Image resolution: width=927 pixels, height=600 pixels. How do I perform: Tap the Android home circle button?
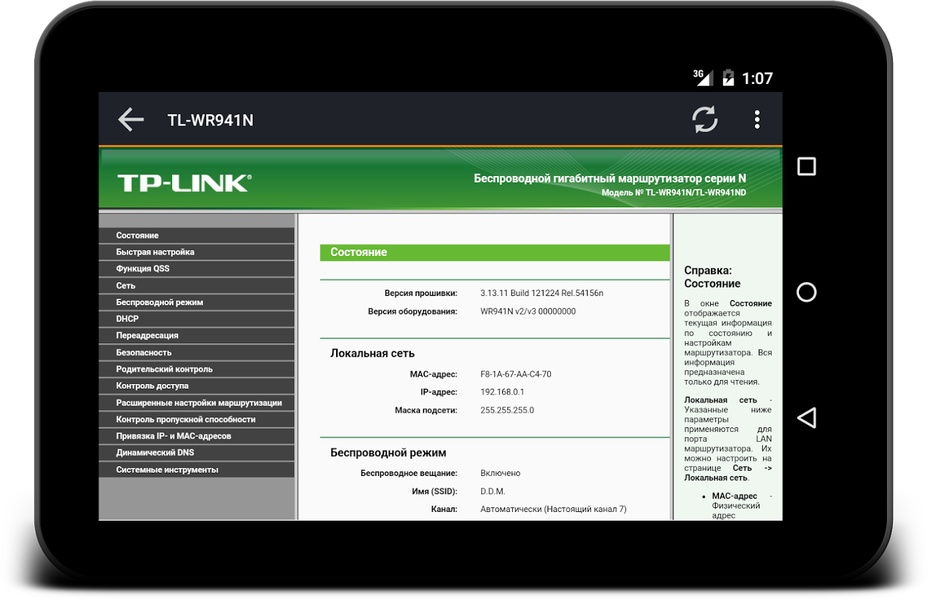806,292
